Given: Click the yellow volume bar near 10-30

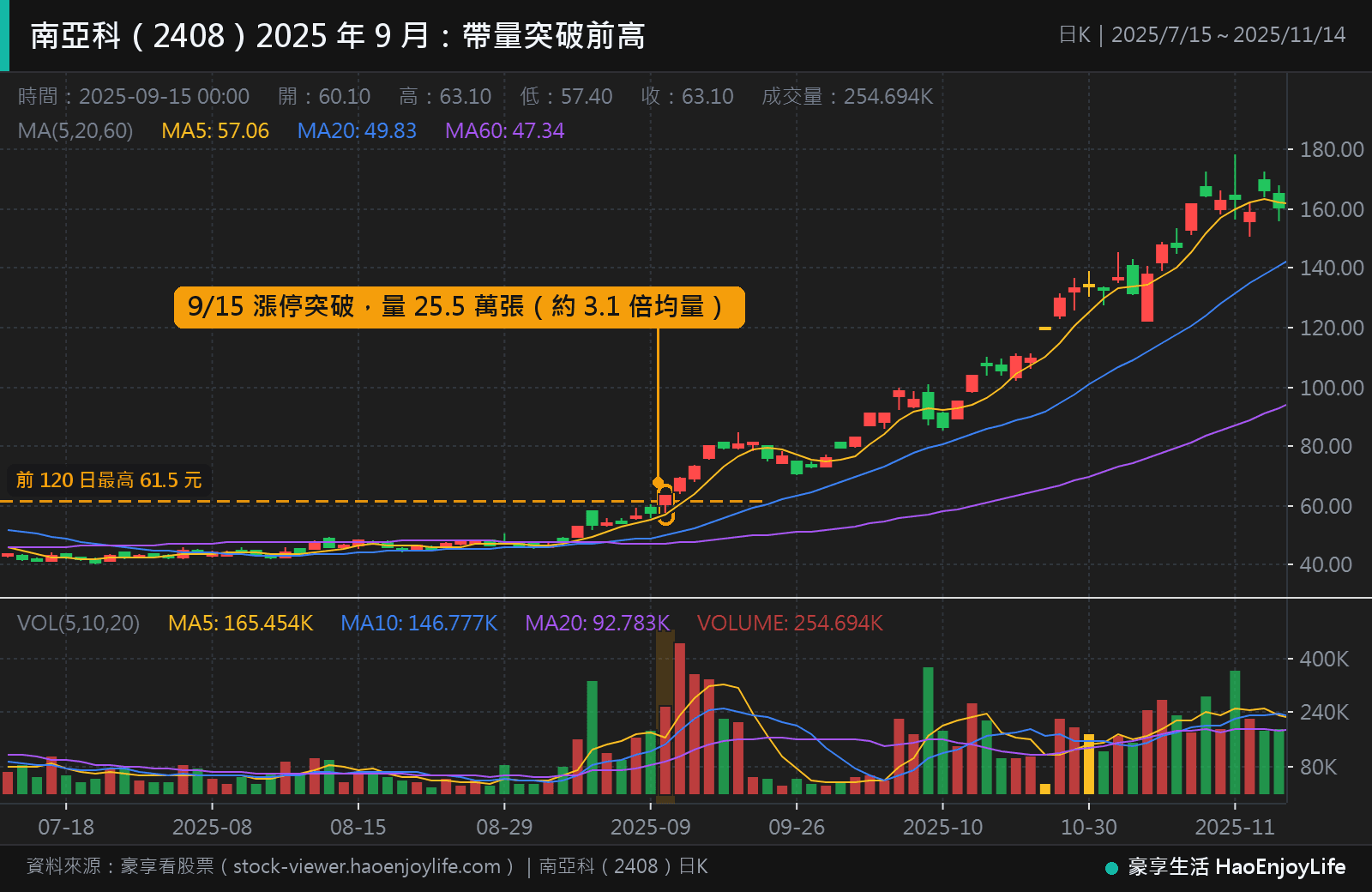Looking at the screenshot, I should tap(1089, 763).
